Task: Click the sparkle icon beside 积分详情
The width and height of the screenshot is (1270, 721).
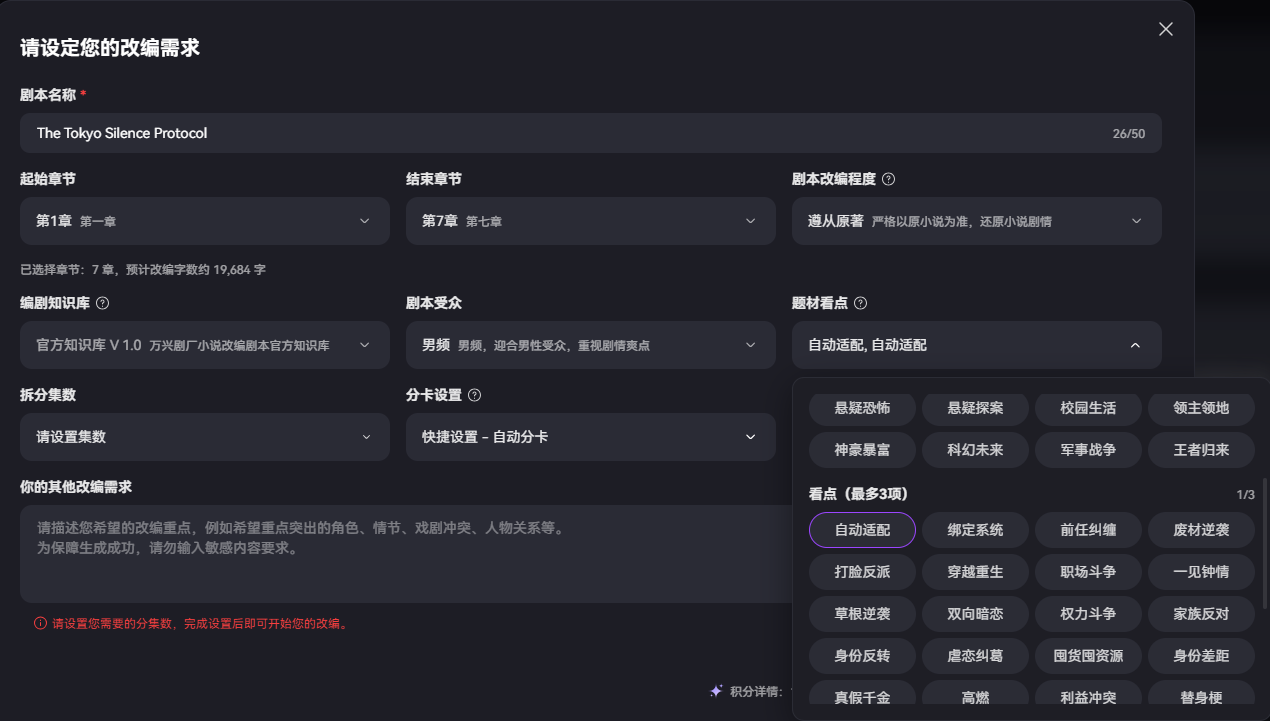Action: click(x=716, y=691)
